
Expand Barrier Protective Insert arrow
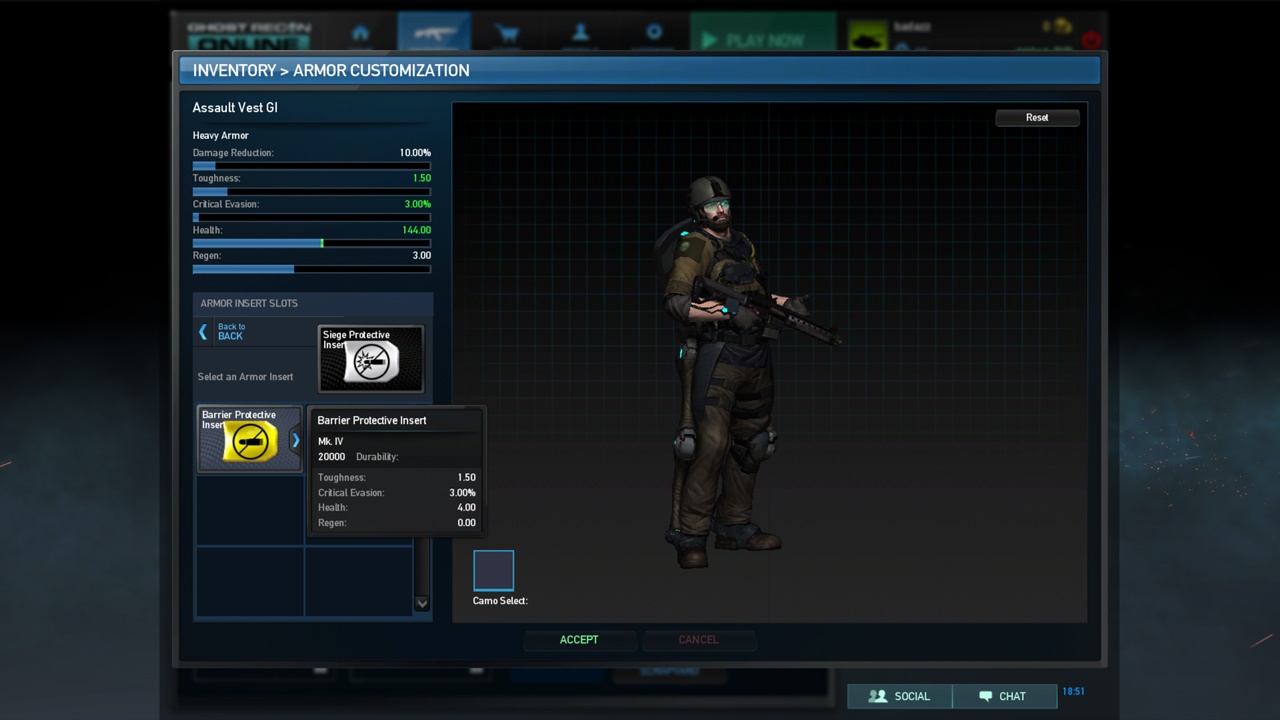295,440
